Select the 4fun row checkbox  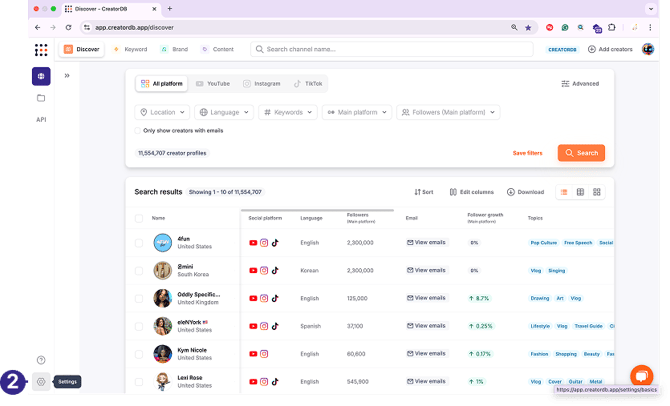point(139,243)
